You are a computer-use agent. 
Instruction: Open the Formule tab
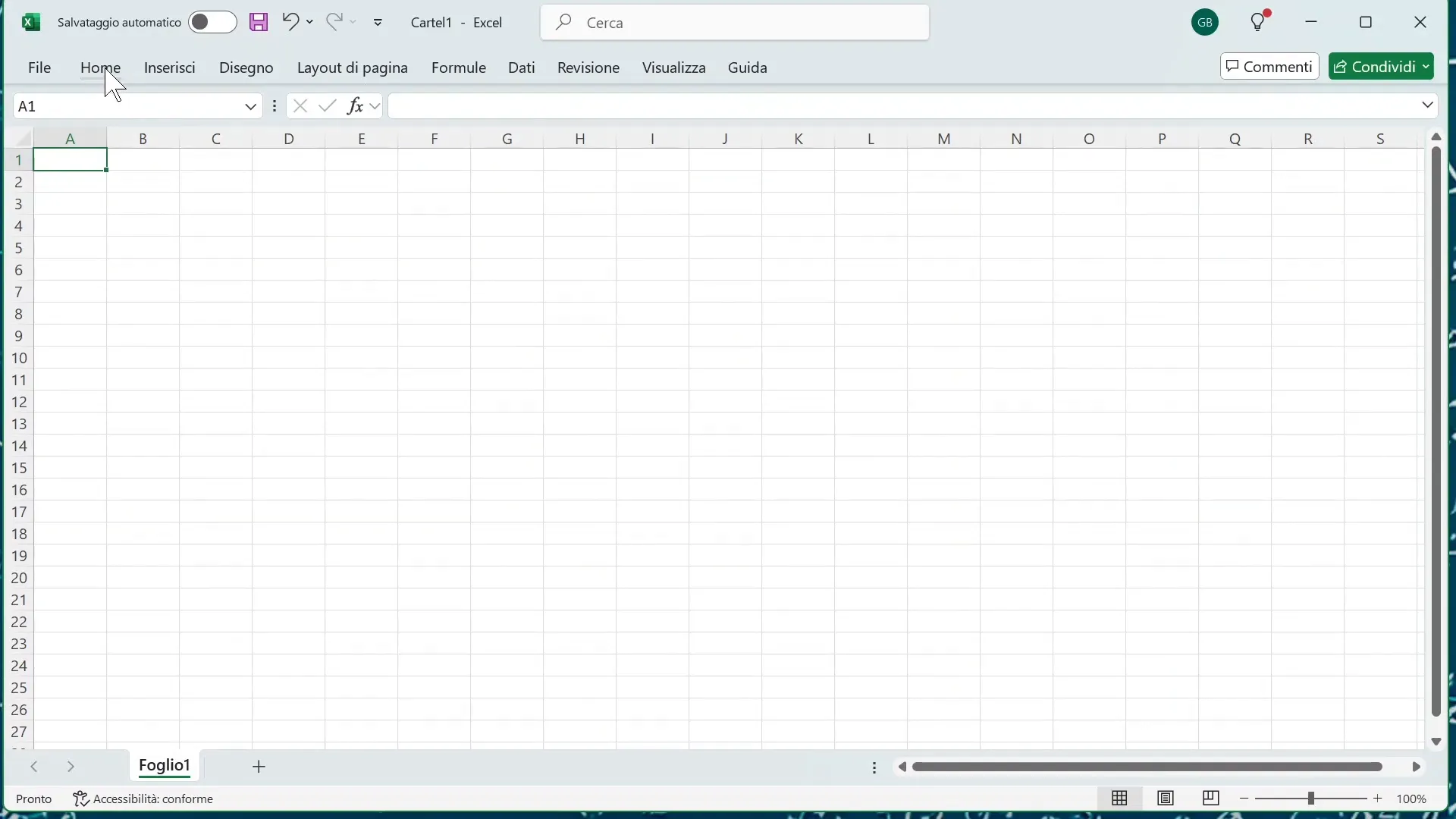point(460,68)
